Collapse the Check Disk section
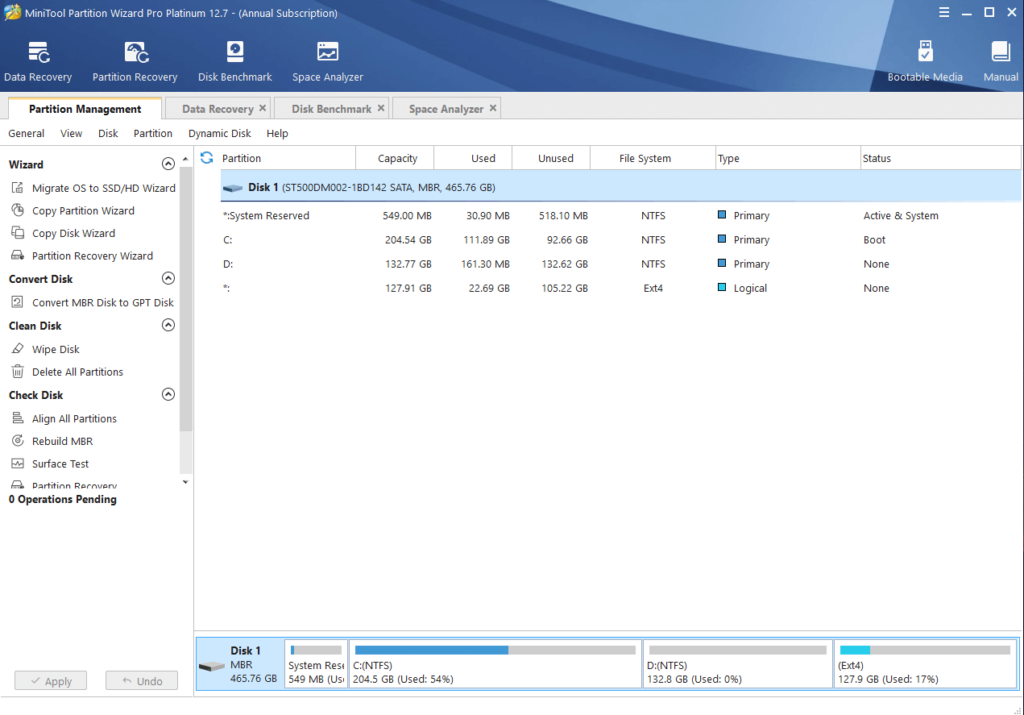This screenshot has width=1024, height=715. (168, 394)
